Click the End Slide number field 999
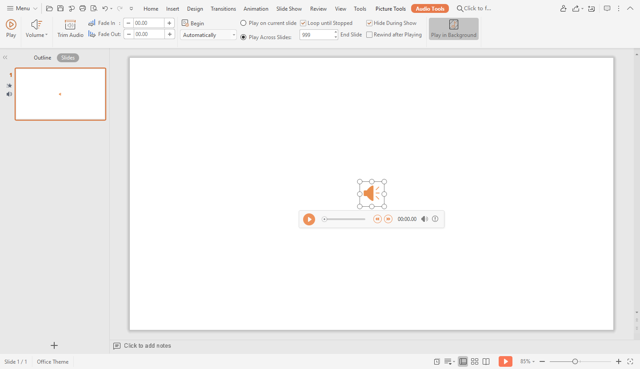Screen dimensions: 640x369 316,35
